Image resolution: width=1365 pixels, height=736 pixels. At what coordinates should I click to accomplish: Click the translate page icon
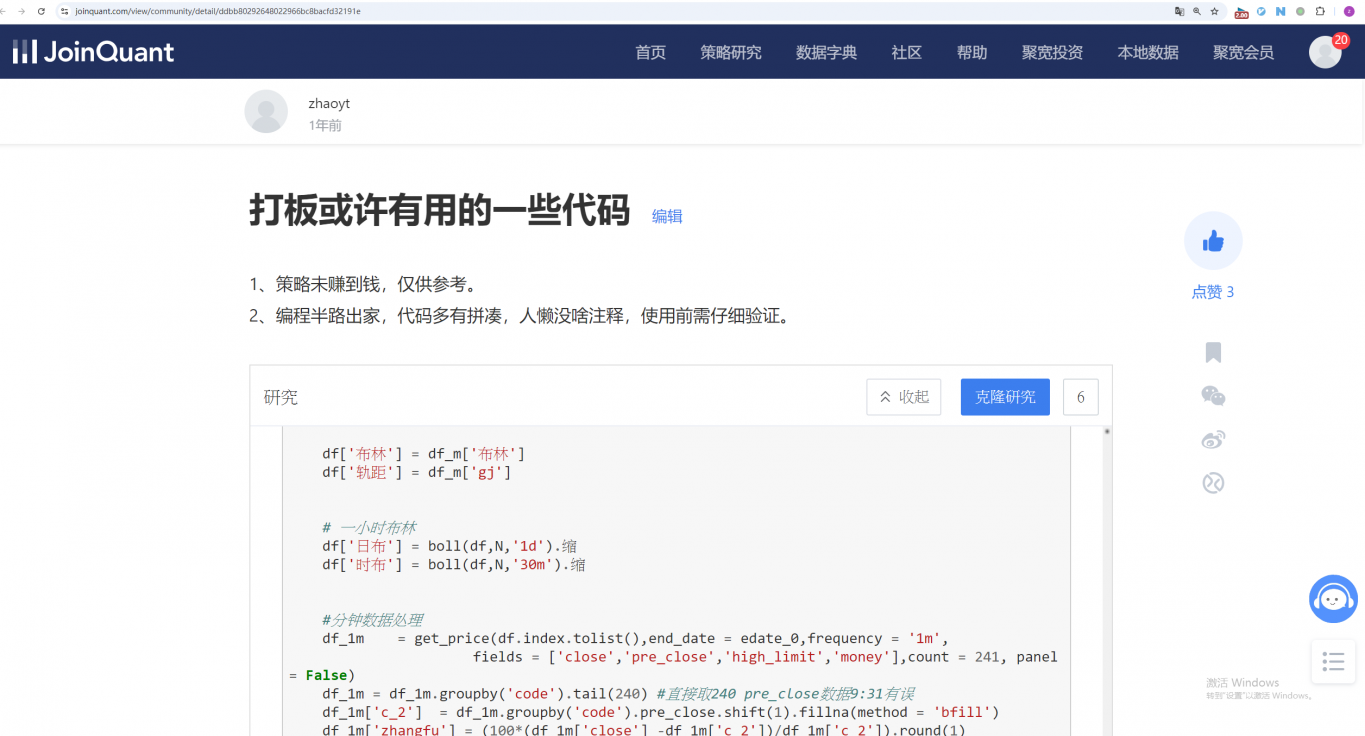tap(1179, 11)
